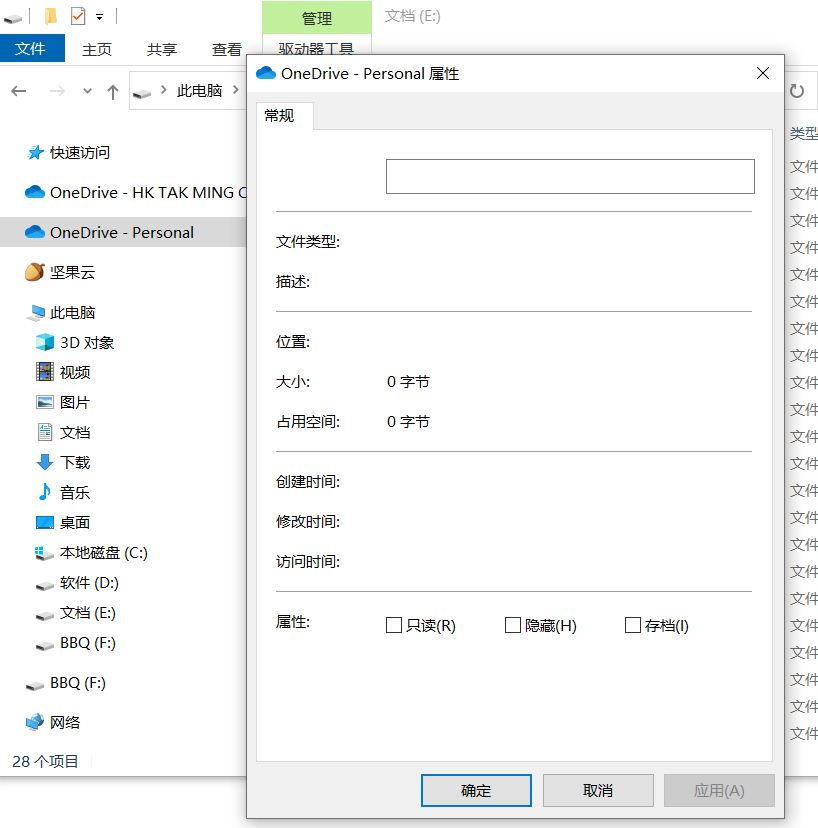
Task: Click the 文档 (E:) drive icon
Action: (x=45, y=615)
